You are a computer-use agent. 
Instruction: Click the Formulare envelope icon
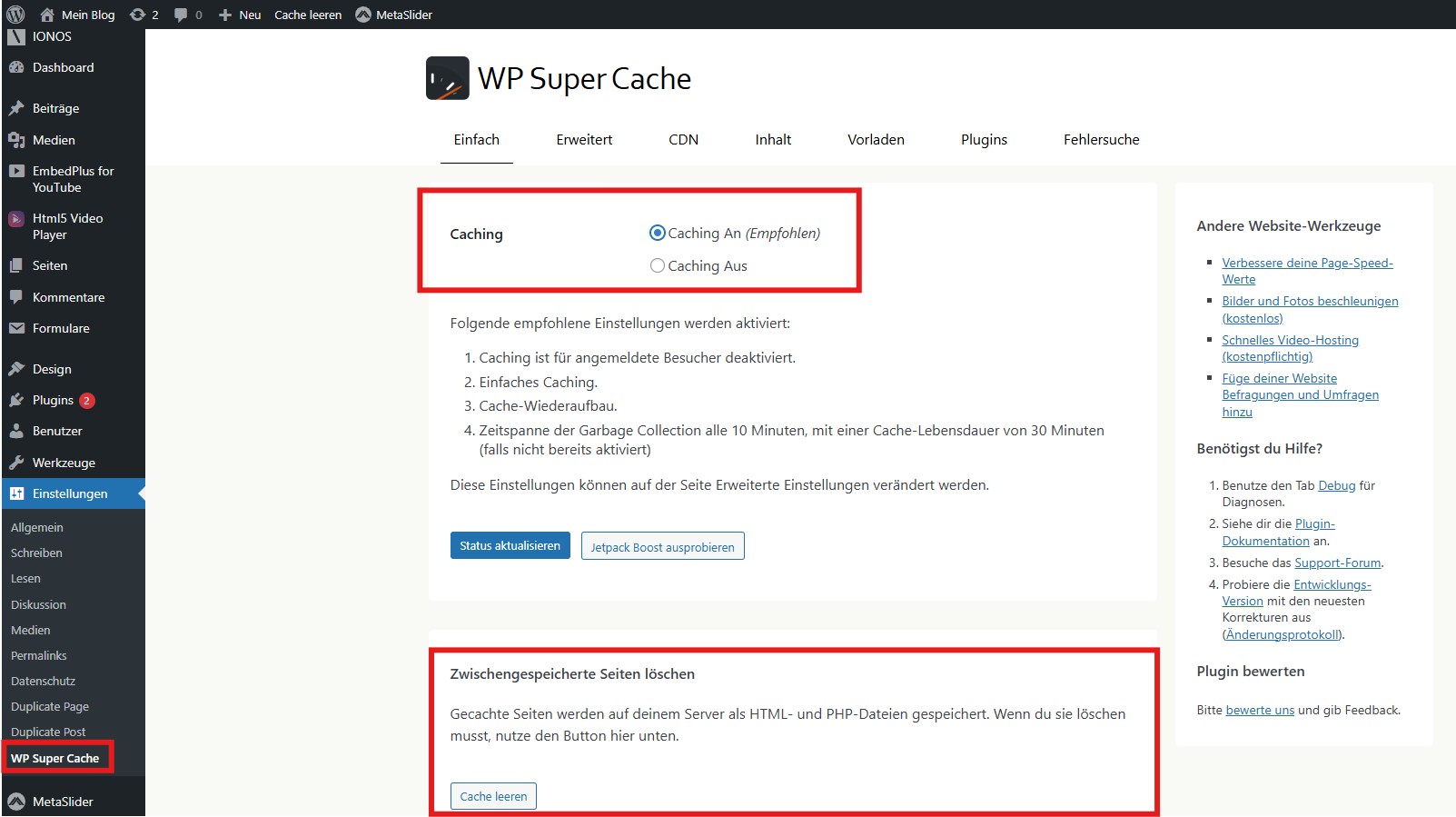click(x=16, y=328)
